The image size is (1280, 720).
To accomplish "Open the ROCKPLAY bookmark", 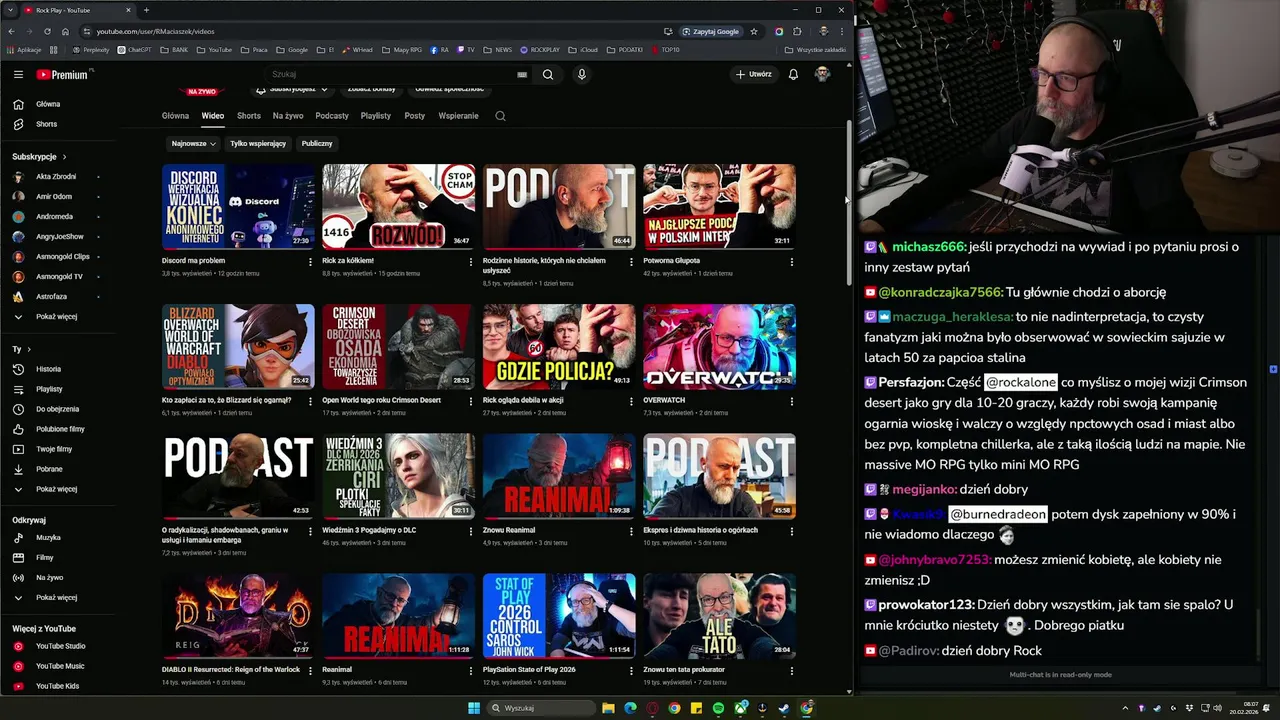I will pos(540,49).
